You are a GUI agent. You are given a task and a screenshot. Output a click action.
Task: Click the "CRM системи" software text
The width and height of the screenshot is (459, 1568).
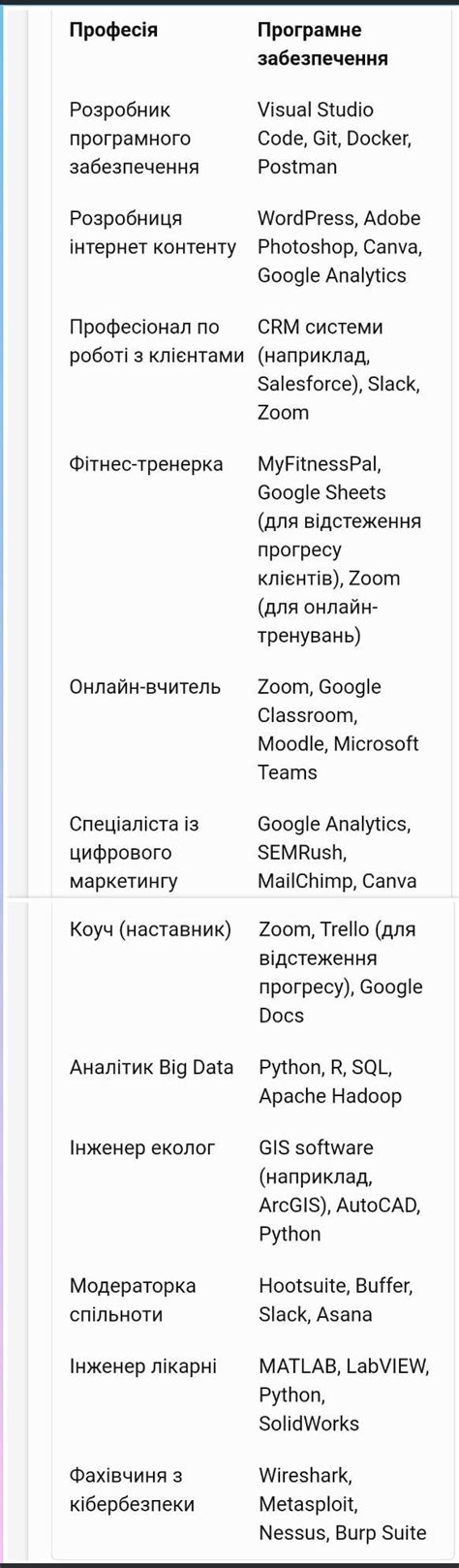click(x=321, y=327)
